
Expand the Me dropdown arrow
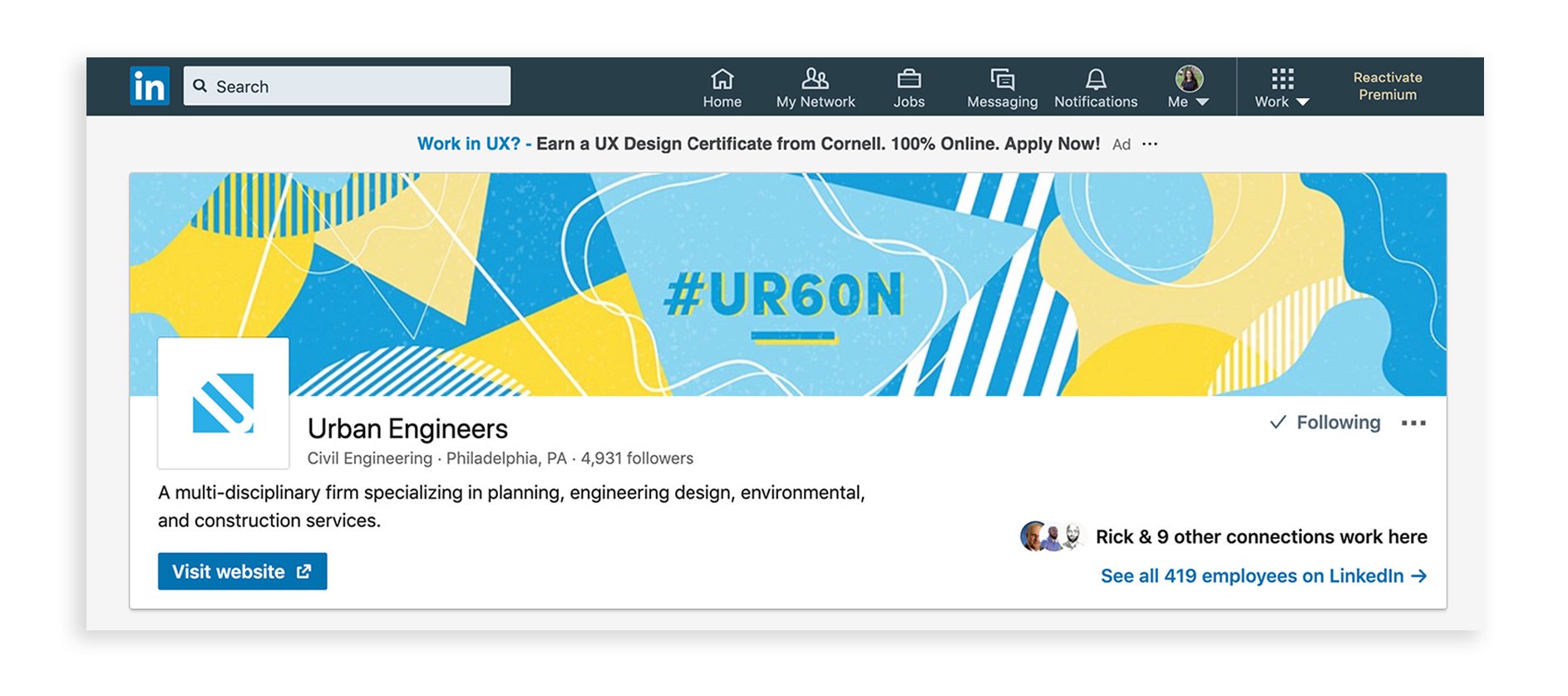[x=1202, y=102]
